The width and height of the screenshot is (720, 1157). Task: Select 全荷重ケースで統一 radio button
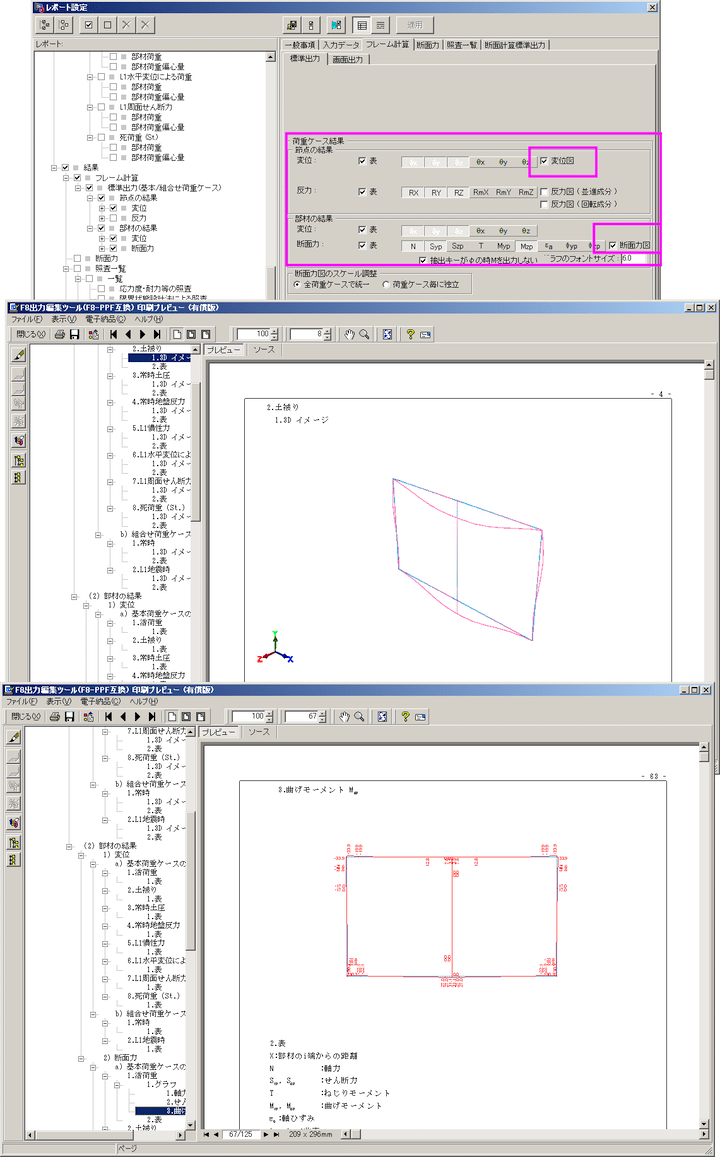tap(297, 284)
